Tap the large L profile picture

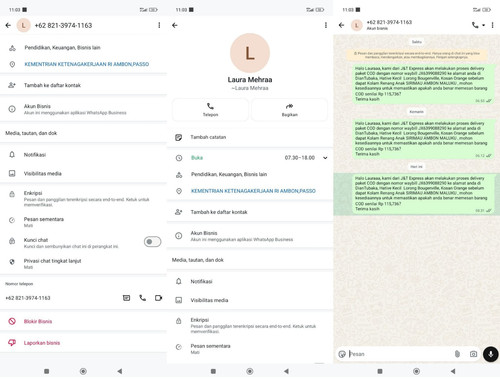coord(250,53)
